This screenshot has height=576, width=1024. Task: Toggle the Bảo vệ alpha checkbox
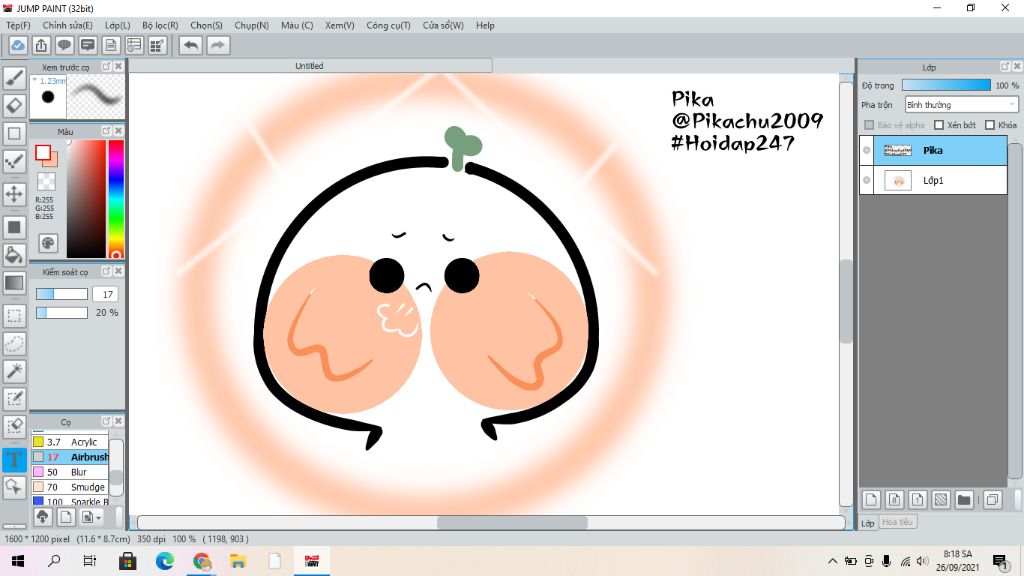869,125
